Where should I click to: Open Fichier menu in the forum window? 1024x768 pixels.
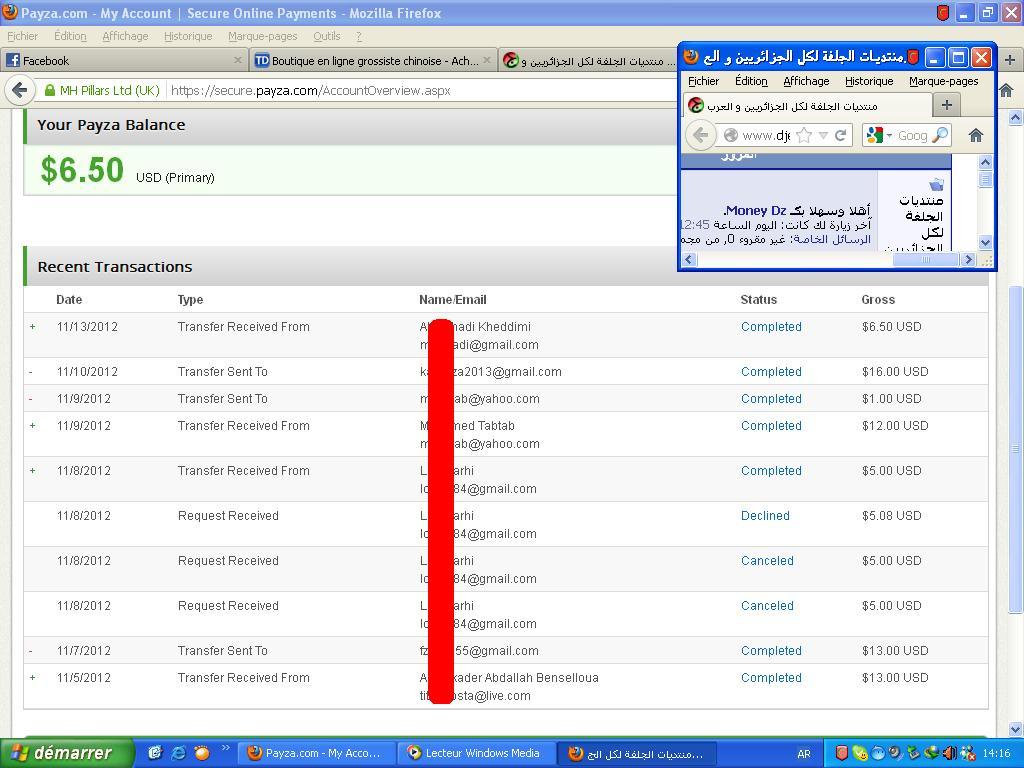click(x=703, y=81)
